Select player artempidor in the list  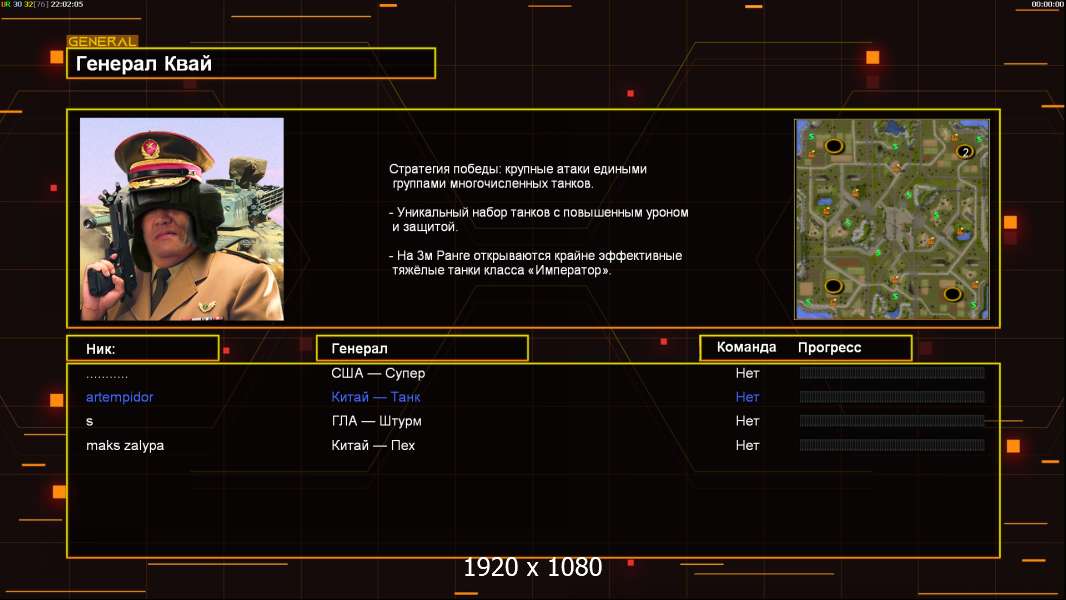[x=119, y=397]
